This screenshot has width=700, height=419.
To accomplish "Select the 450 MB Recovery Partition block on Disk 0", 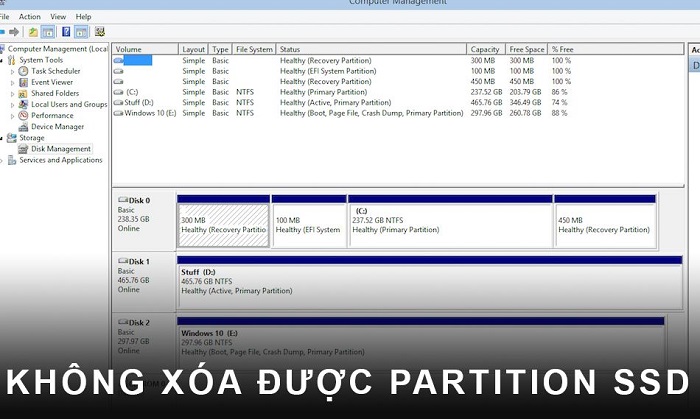I will click(605, 225).
